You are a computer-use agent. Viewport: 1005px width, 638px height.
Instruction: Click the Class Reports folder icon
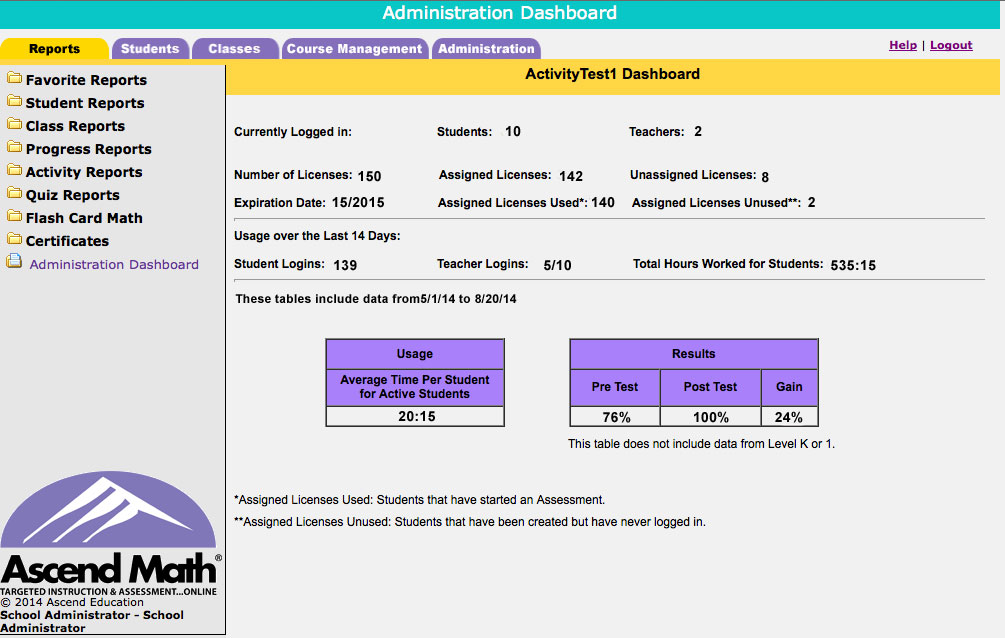(14, 124)
